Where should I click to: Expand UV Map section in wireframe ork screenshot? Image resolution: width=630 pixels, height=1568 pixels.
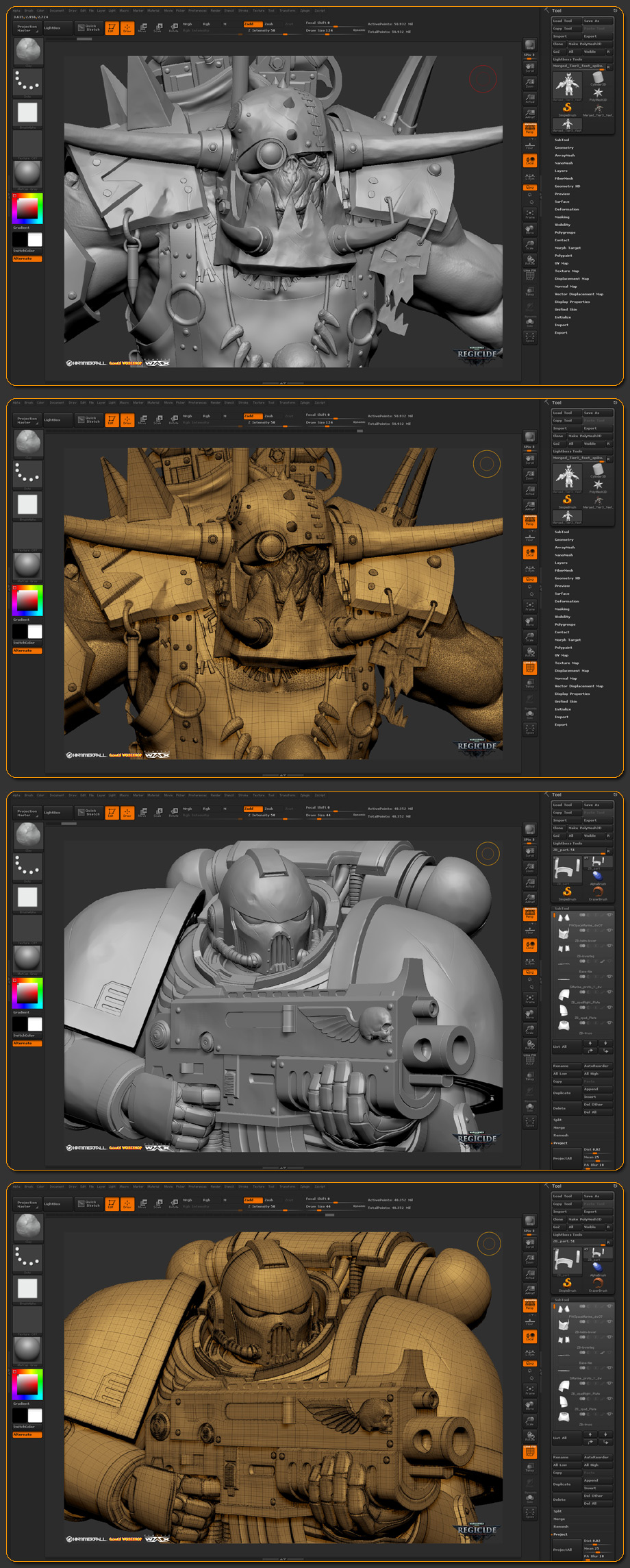coord(562,654)
